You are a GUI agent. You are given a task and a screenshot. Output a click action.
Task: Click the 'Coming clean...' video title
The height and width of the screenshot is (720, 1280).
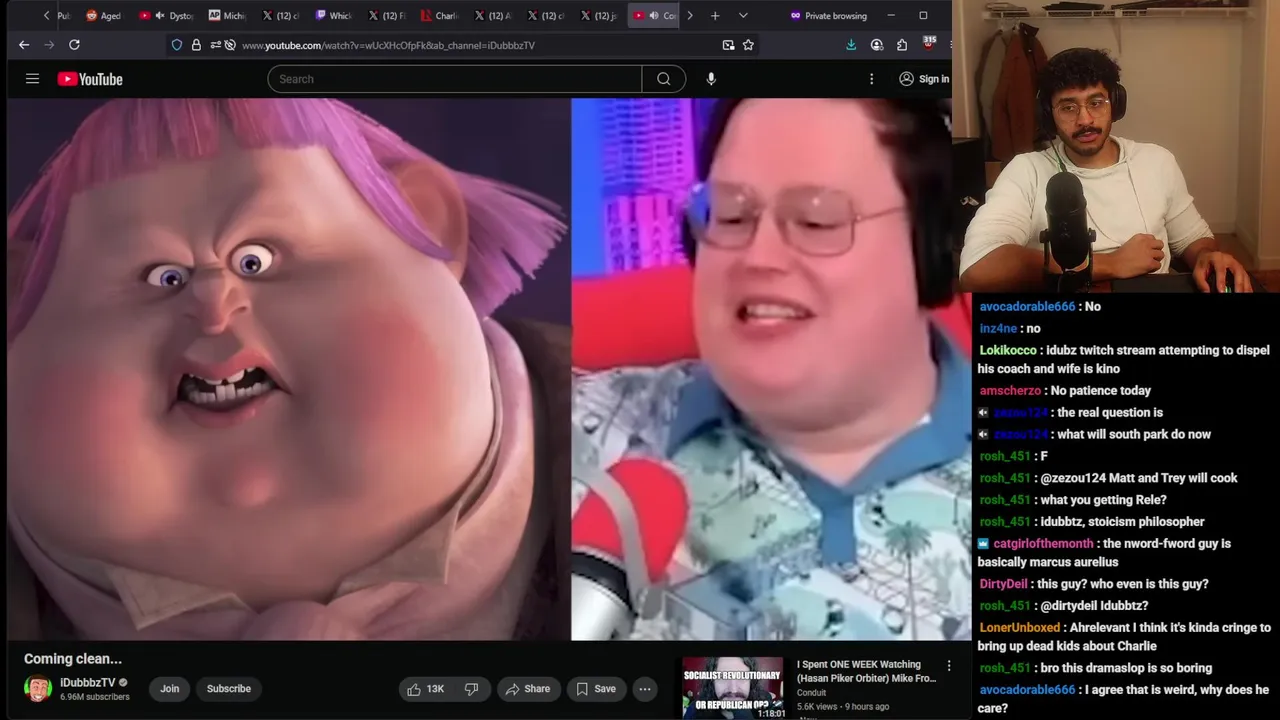pyautogui.click(x=73, y=659)
